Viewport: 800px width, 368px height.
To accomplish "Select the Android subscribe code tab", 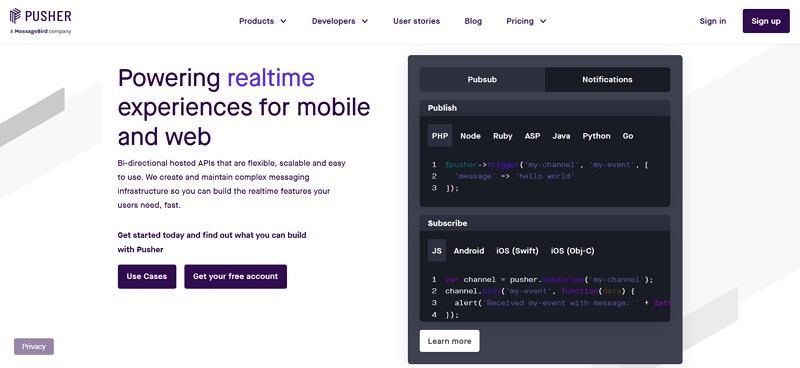I will pos(469,251).
